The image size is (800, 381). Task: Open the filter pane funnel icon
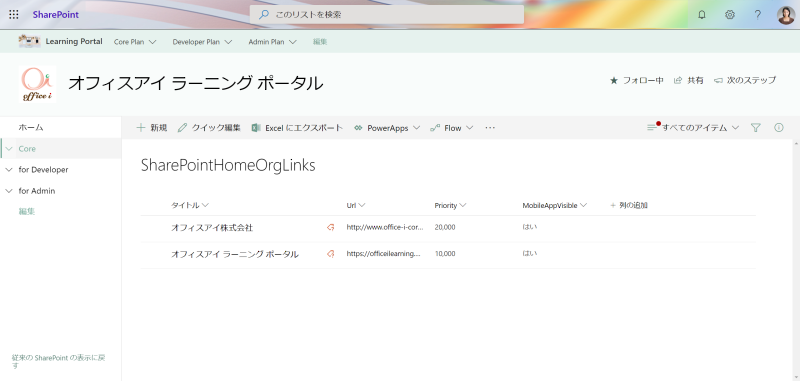756,128
